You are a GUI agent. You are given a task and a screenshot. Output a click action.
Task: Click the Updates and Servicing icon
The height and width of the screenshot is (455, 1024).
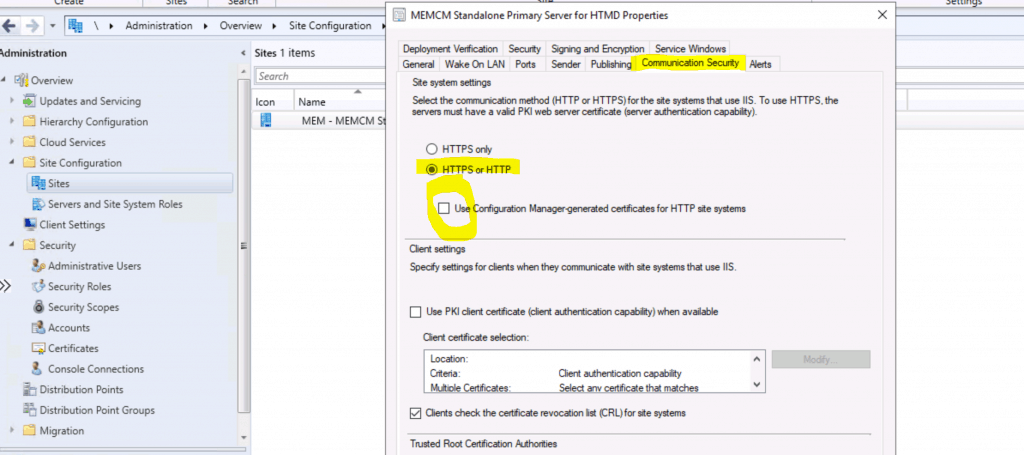pos(29,101)
